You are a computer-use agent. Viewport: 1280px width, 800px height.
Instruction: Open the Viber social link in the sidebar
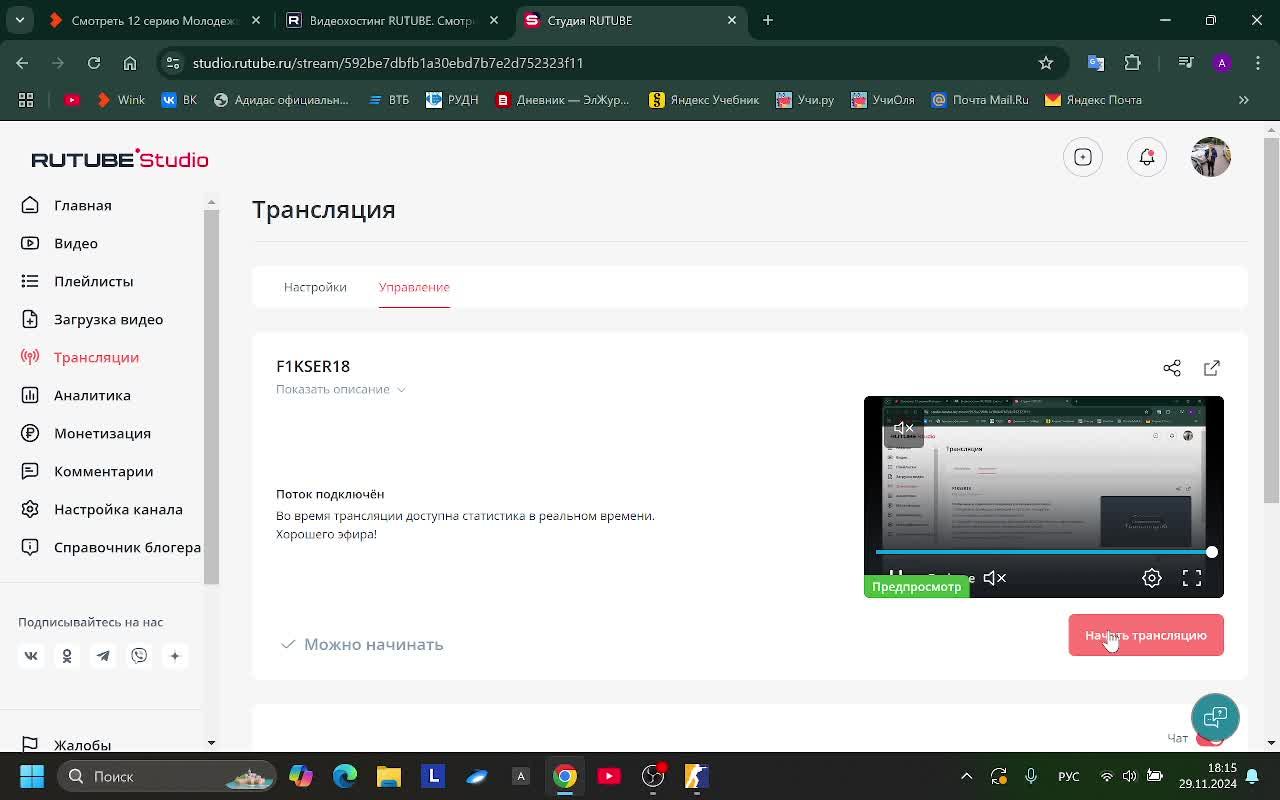point(139,656)
